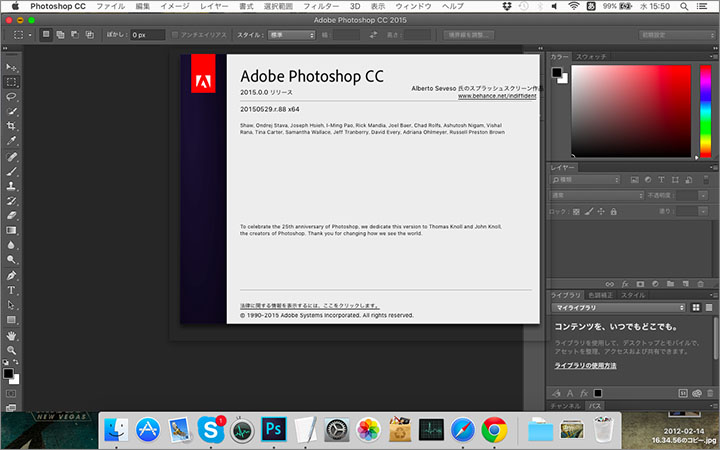Open the workspace switcher dropdown
The image size is (720, 450).
pos(677,35)
